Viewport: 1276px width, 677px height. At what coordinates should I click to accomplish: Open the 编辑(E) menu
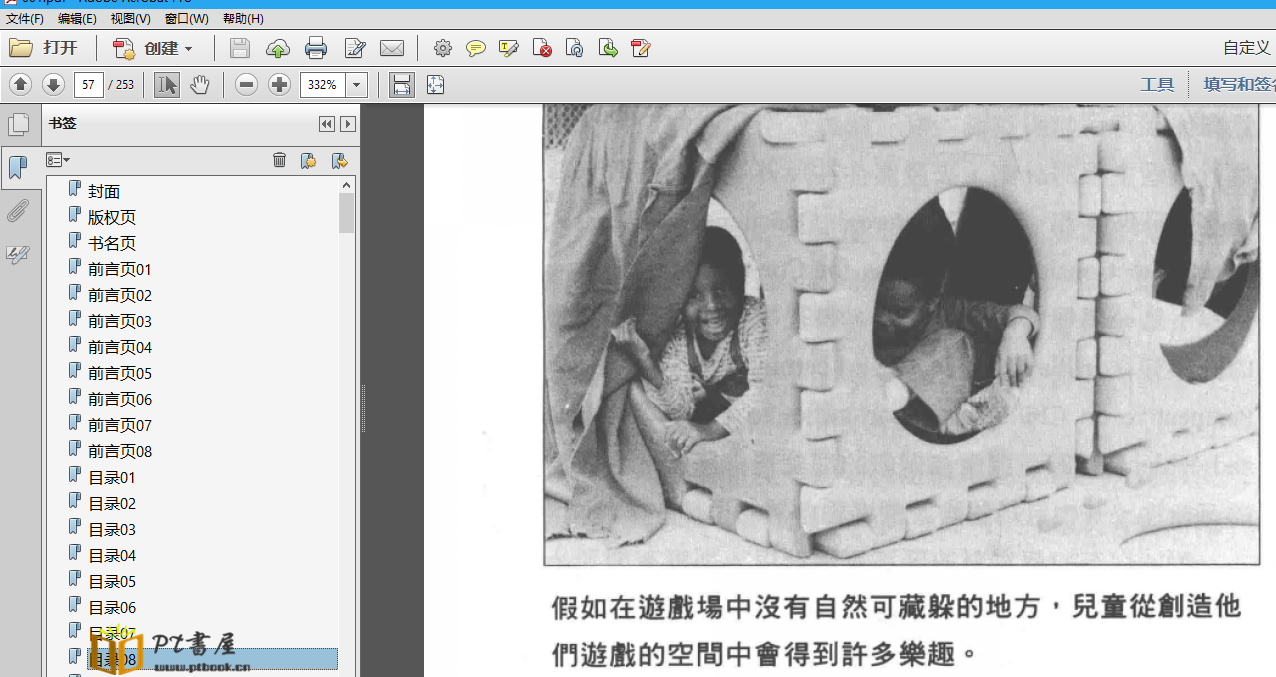click(x=77, y=19)
